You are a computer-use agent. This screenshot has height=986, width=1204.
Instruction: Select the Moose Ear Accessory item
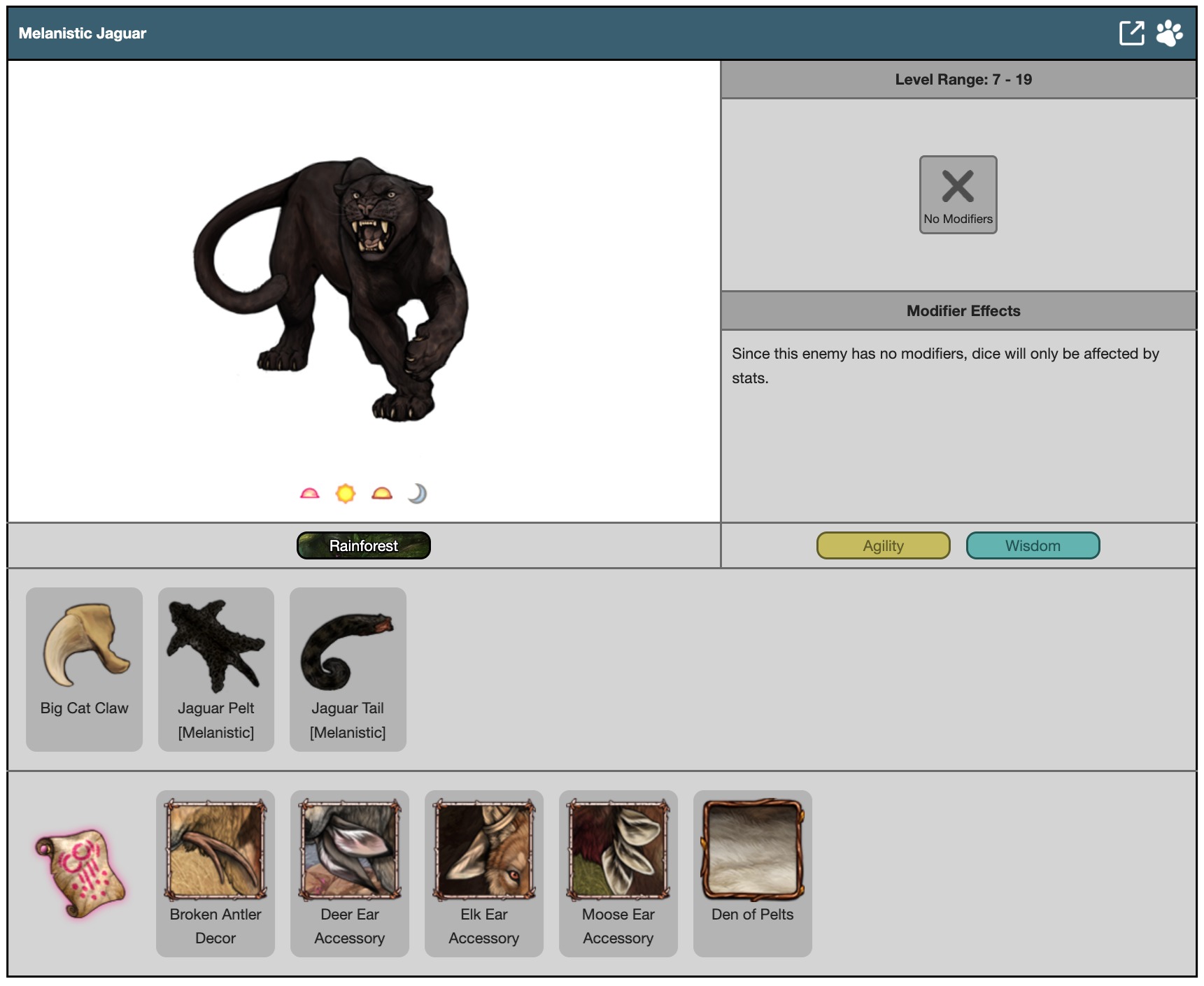618,873
